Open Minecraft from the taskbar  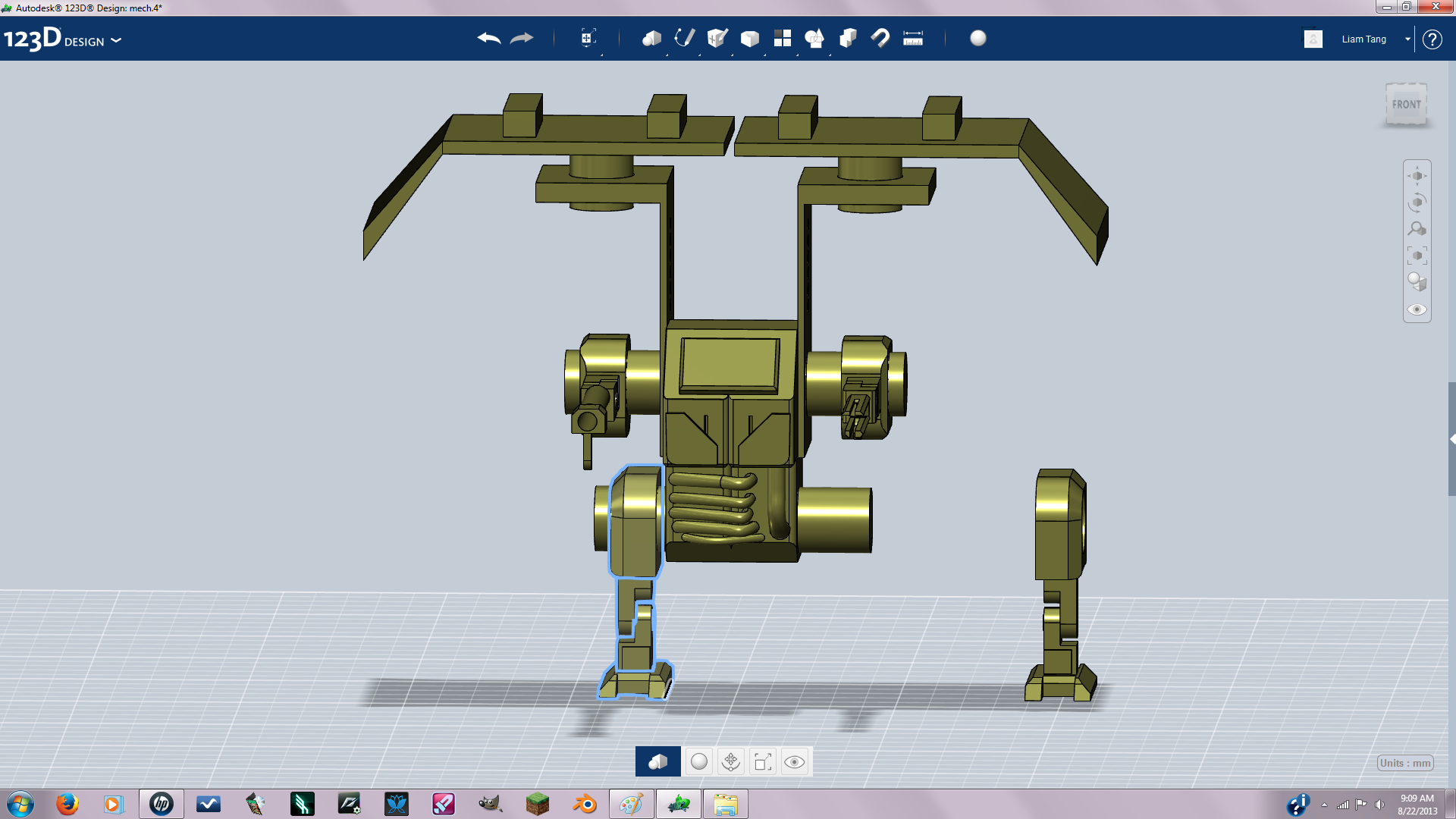(538, 804)
